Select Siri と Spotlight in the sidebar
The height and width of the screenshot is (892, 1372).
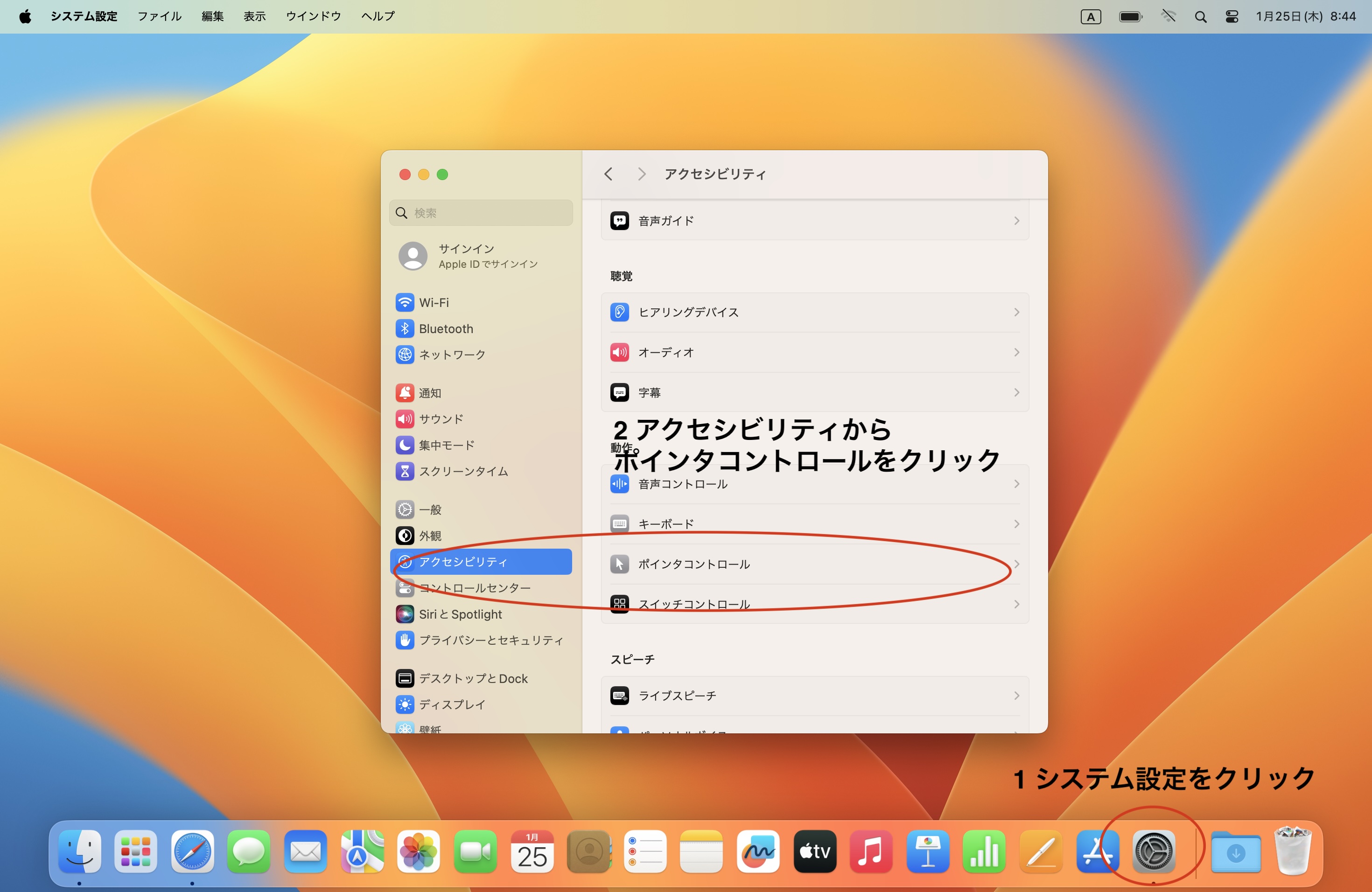[x=481, y=614]
